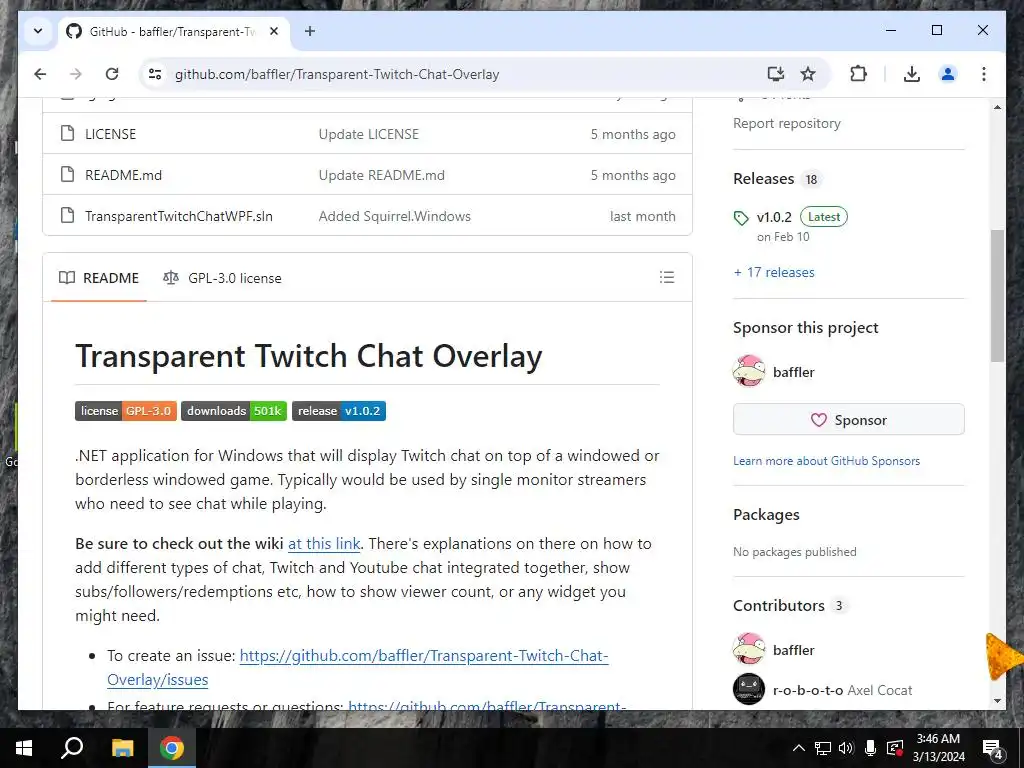Screen dimensions: 1024x768
Task: Open the README outline menu
Action: (667, 278)
